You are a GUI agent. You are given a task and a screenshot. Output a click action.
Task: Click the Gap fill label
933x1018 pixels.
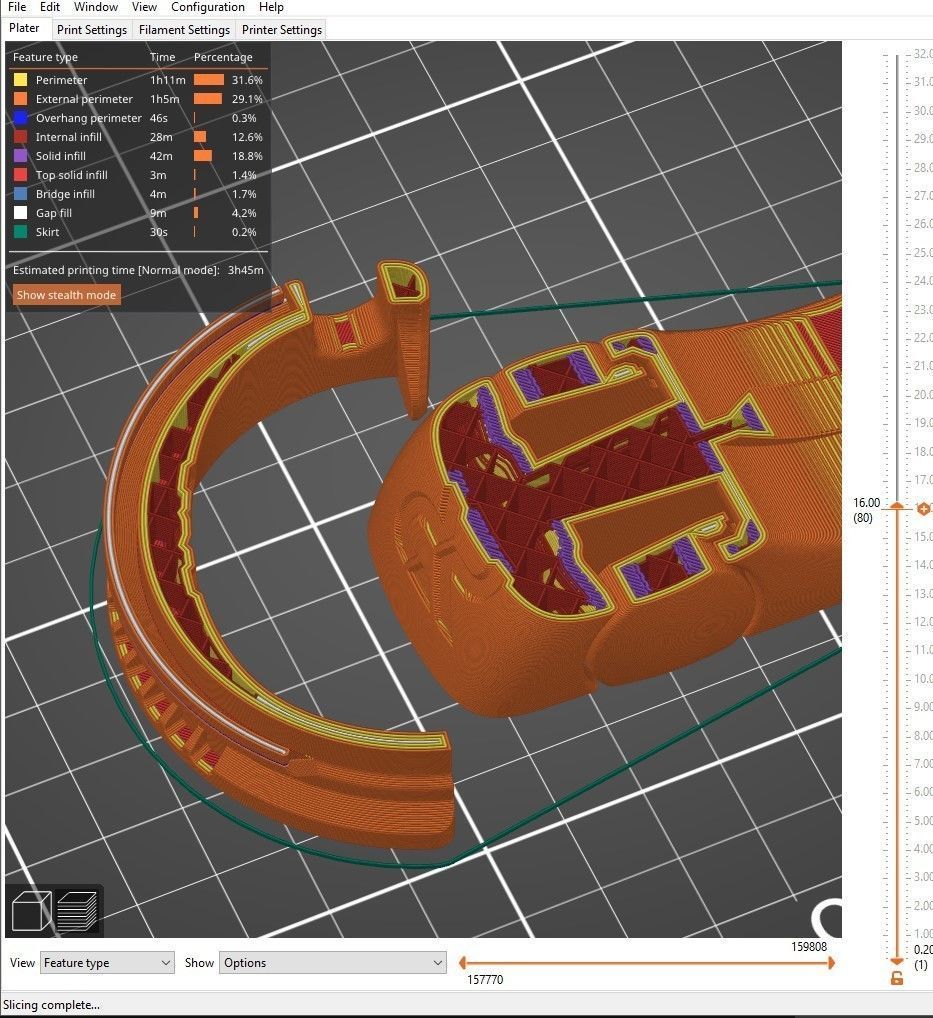pos(54,213)
